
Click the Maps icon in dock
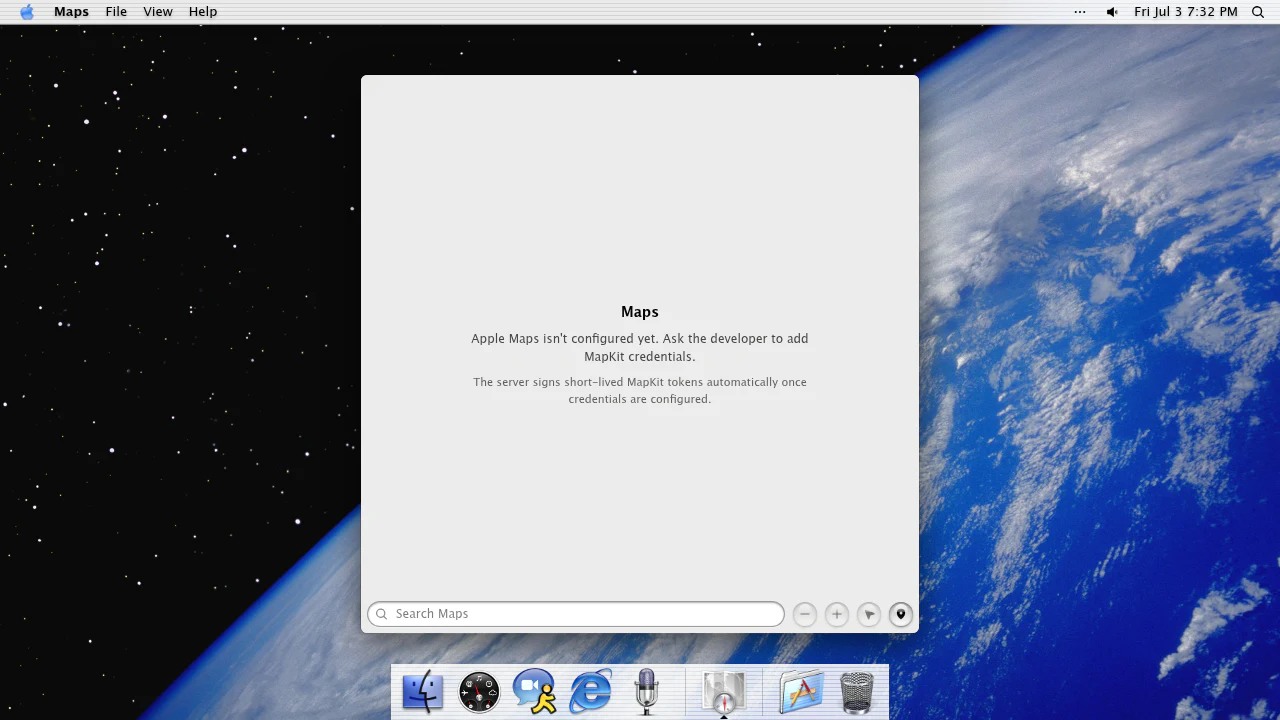724,691
